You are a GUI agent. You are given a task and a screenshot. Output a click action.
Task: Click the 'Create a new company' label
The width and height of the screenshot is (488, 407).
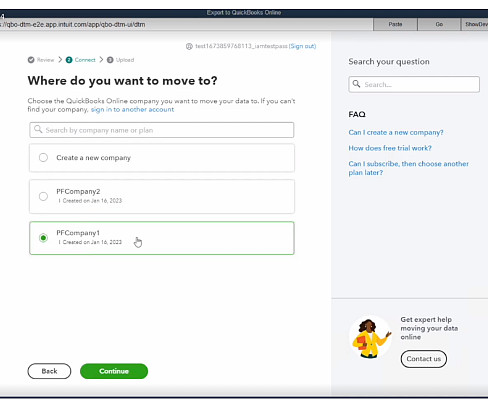coord(93,158)
